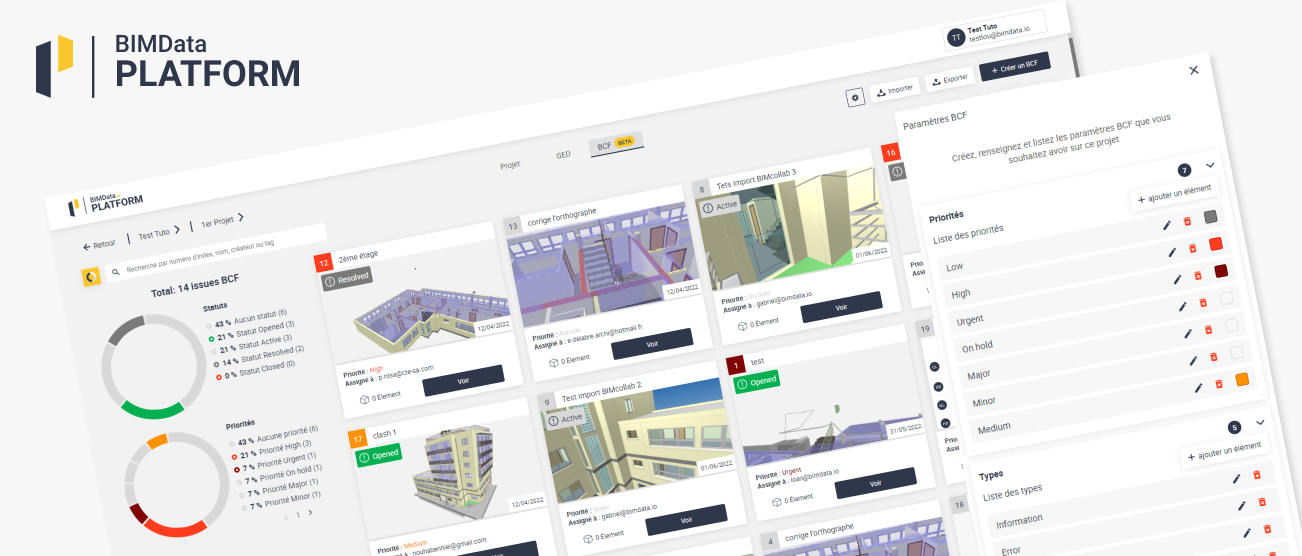Add an element to Types list

(1227, 452)
